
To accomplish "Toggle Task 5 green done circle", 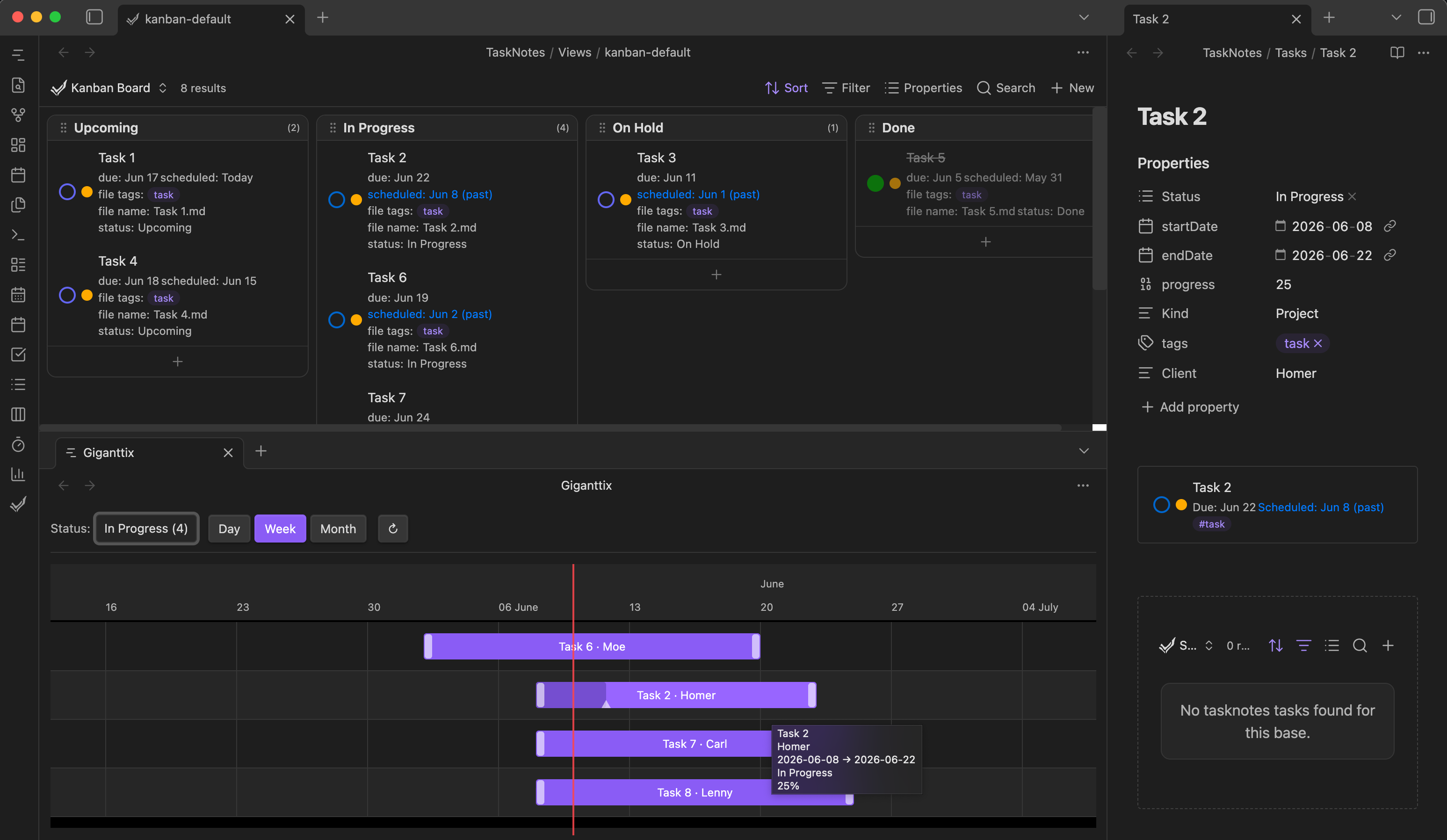I will pos(875,183).
